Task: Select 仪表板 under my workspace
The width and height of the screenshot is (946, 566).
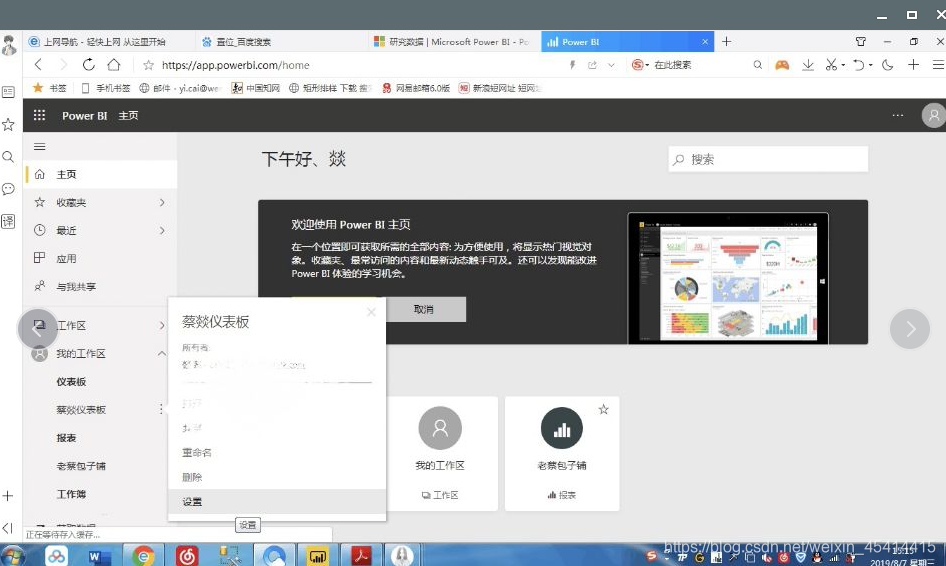Action: [x=71, y=381]
